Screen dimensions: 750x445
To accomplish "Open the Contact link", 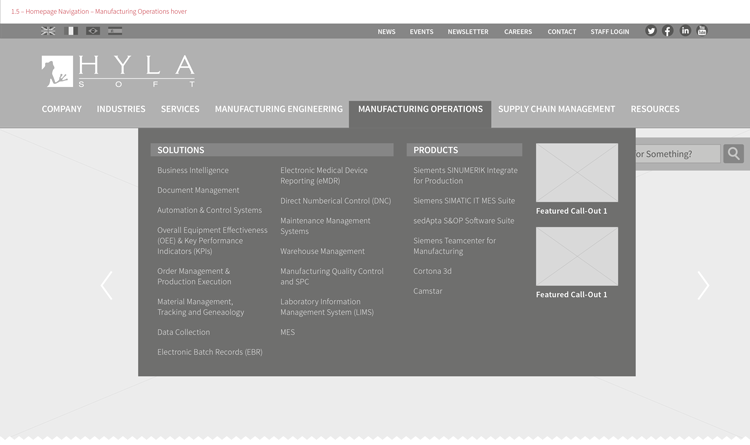I will (562, 32).
